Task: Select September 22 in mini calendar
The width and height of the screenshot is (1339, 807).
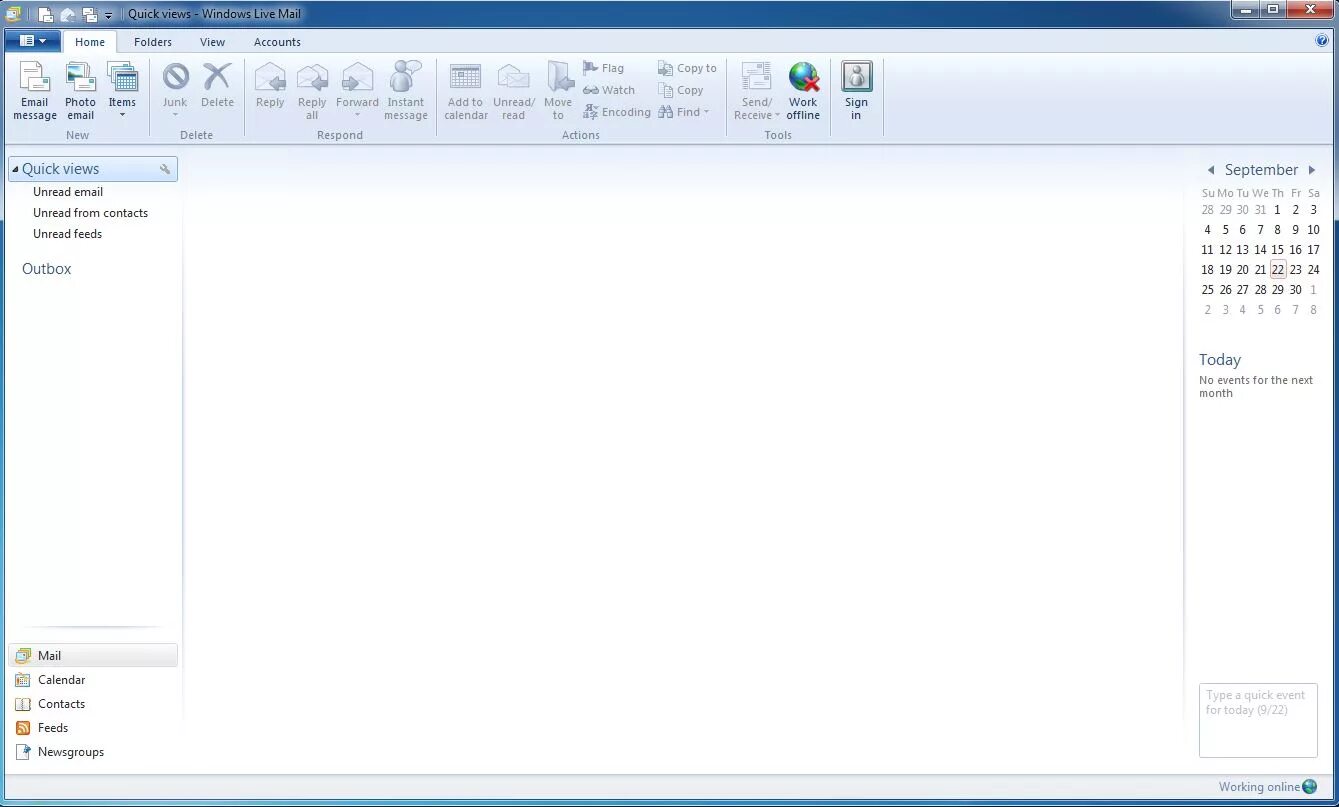Action: point(1278,270)
